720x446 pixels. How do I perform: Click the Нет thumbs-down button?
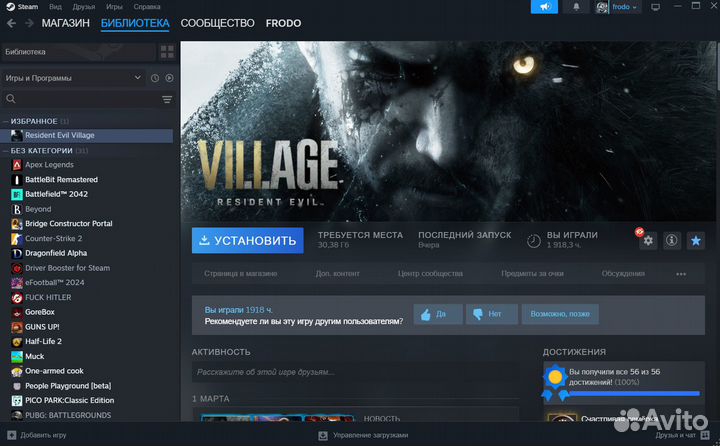click(x=492, y=314)
